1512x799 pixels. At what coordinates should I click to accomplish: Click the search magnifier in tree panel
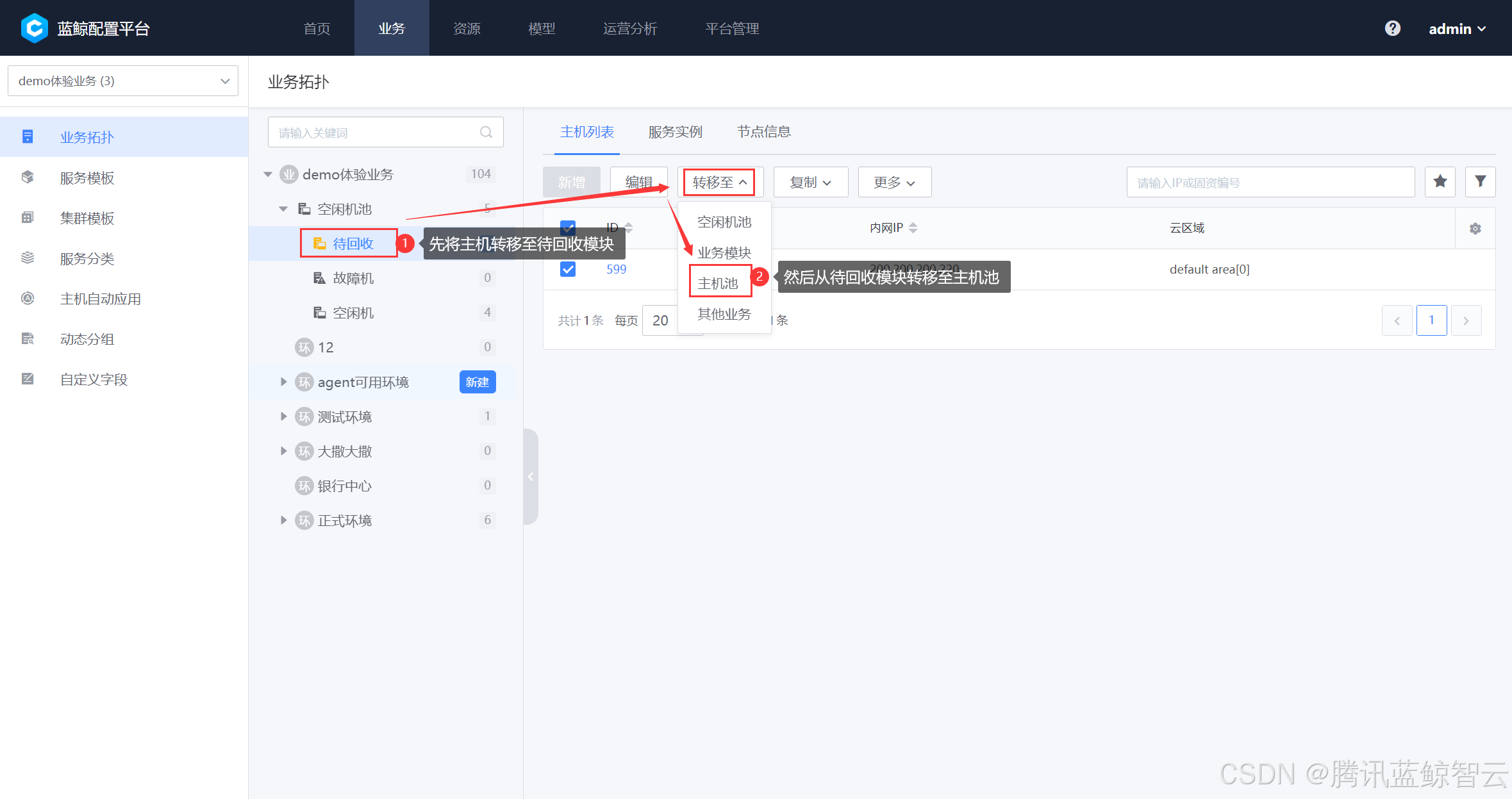click(x=486, y=133)
